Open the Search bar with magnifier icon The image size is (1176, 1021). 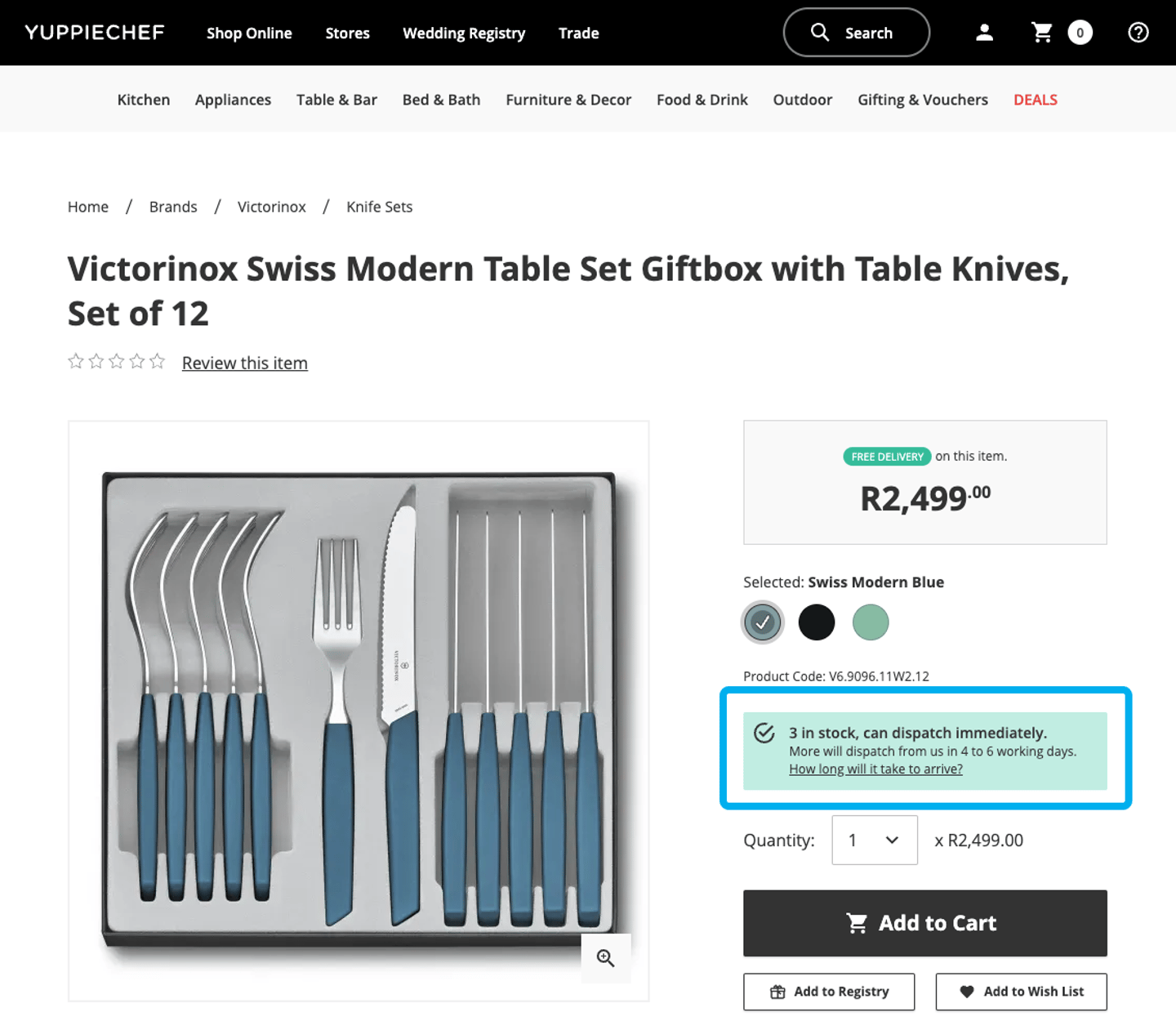pyautogui.click(x=856, y=32)
